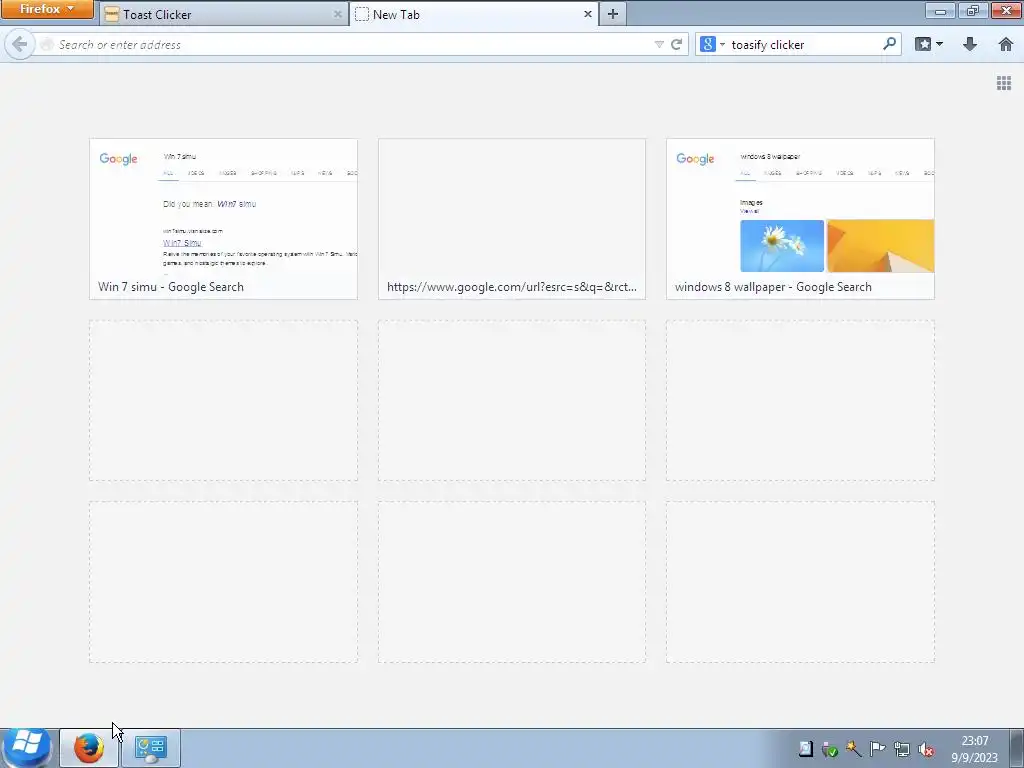
Task: Toggle the new tab grid view icon
Action: tap(1004, 83)
